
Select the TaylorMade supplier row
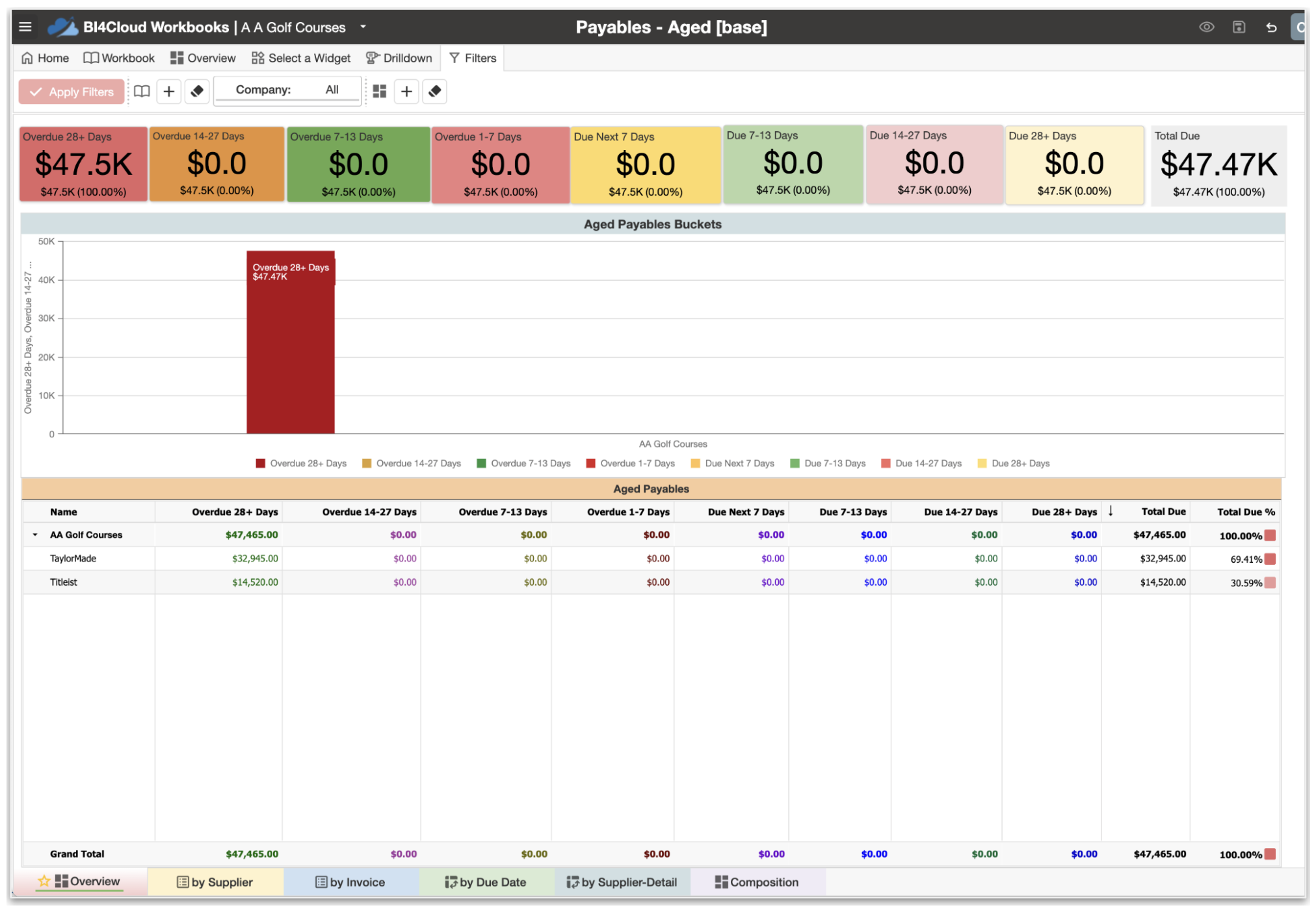pos(650,559)
